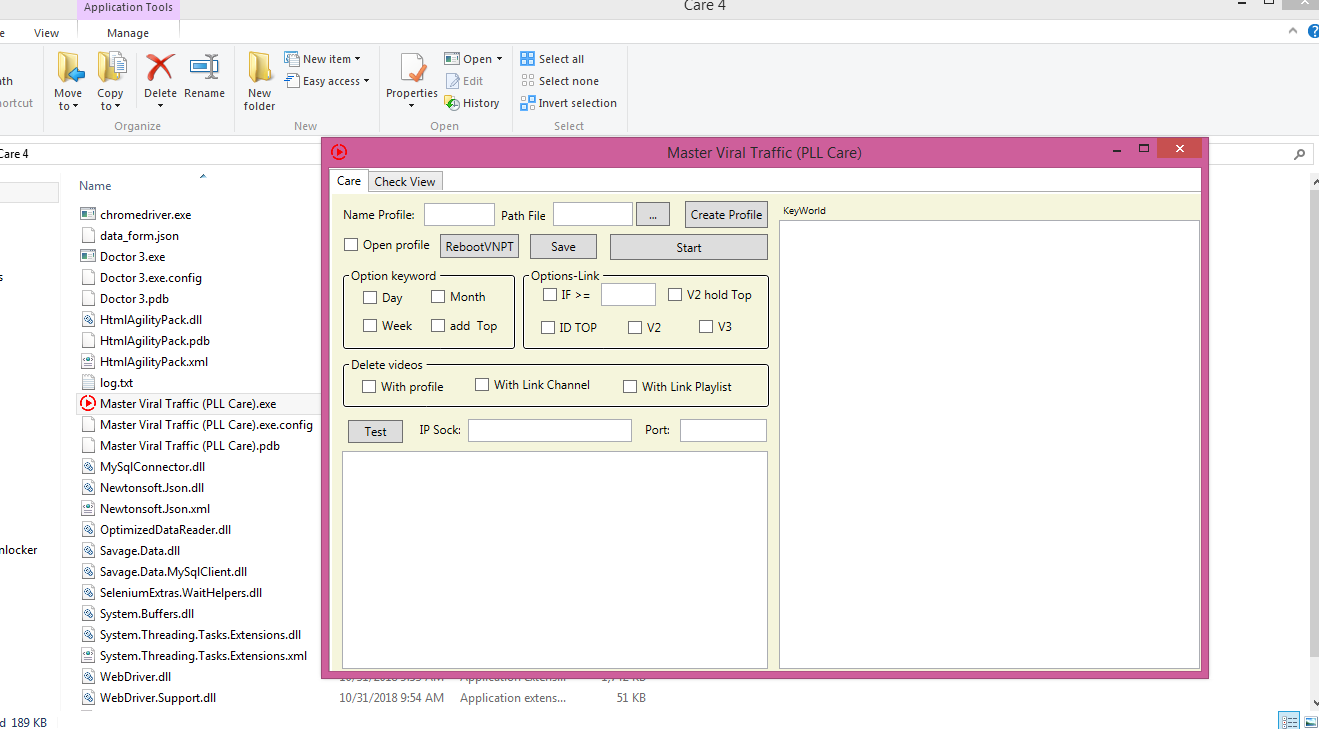Switch to the Check View tab
This screenshot has width=1319, height=729.
pos(405,182)
